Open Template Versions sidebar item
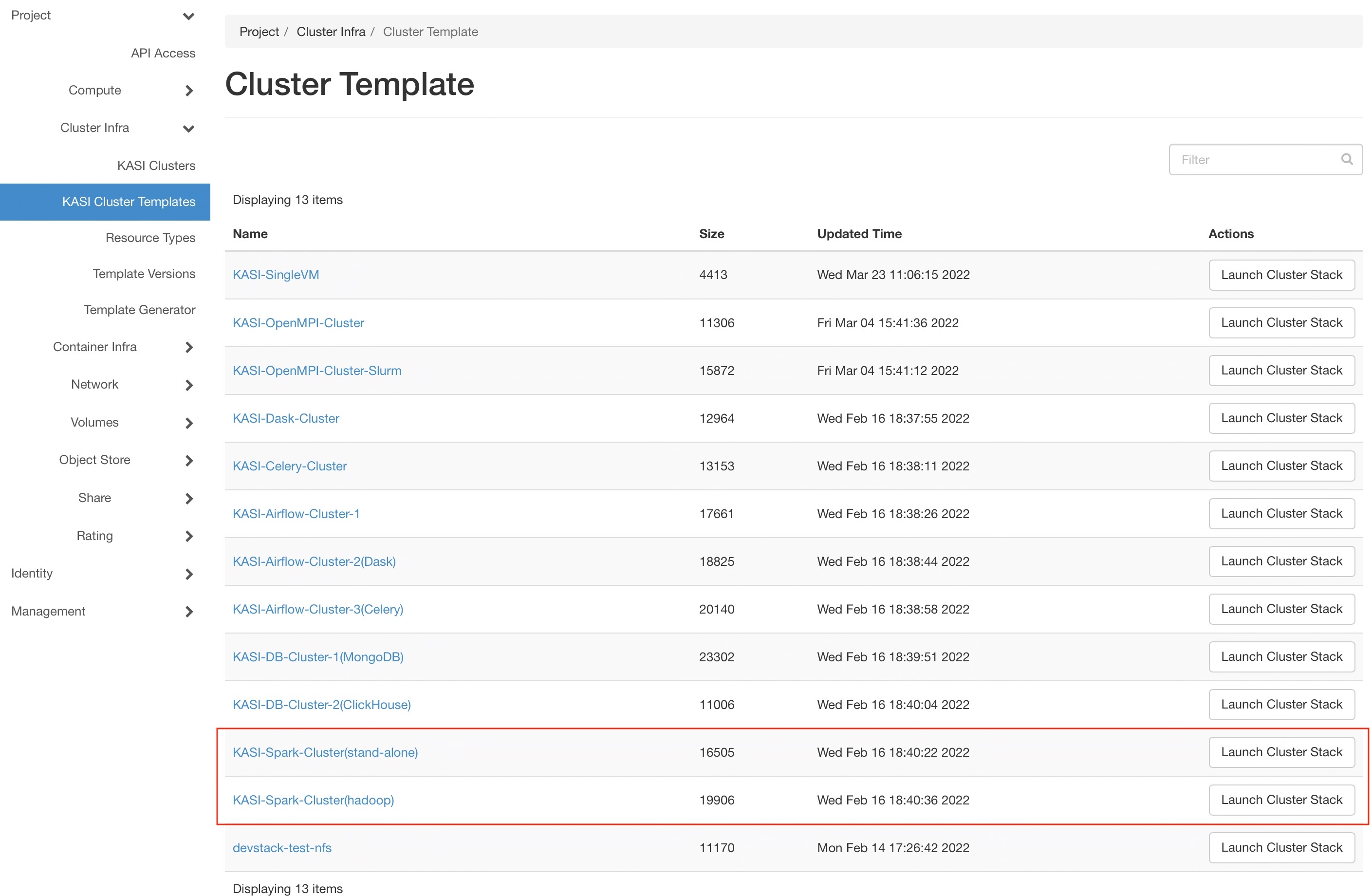Screen dimensions: 1372x896 [x=144, y=274]
